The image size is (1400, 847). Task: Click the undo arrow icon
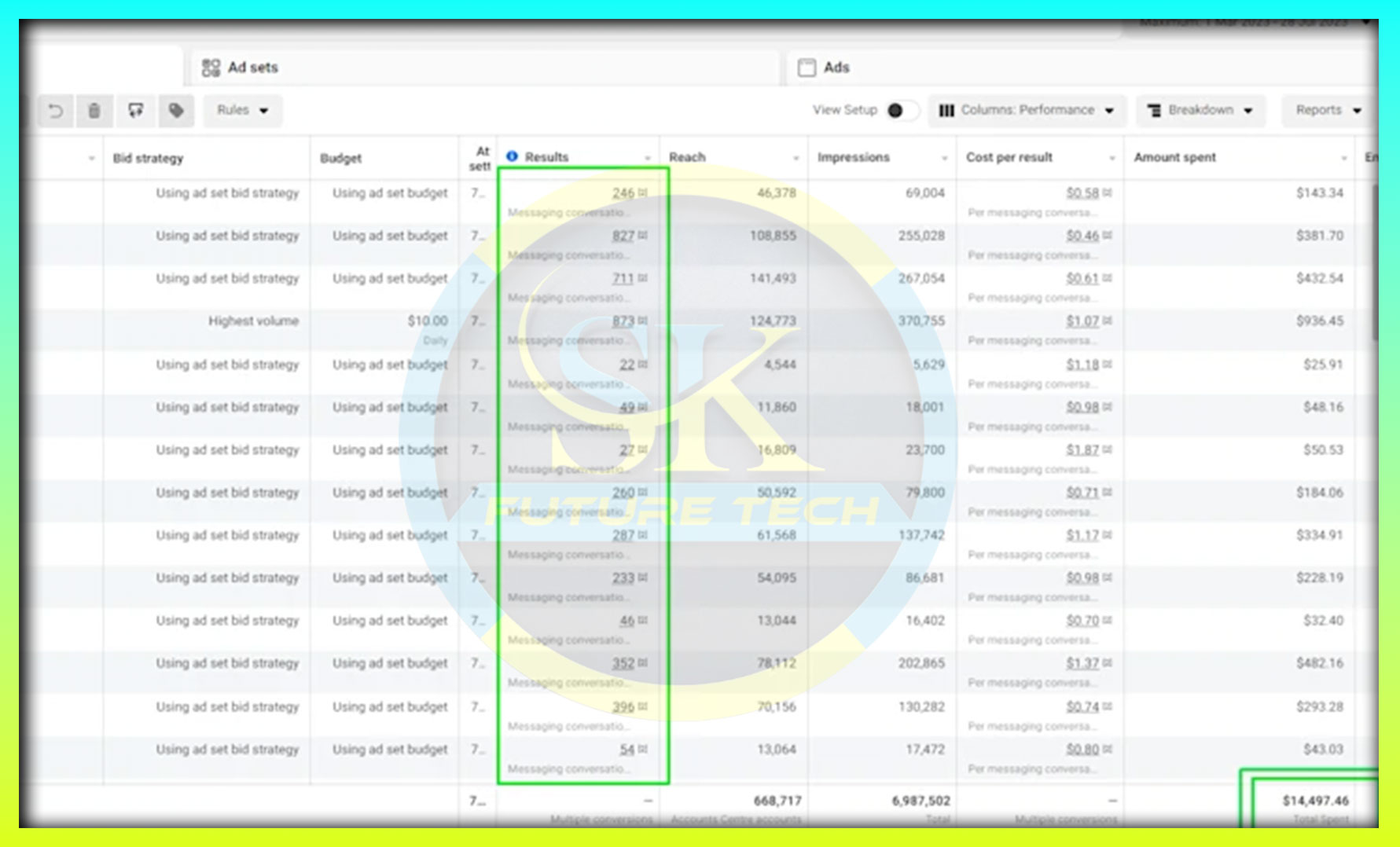(x=56, y=111)
